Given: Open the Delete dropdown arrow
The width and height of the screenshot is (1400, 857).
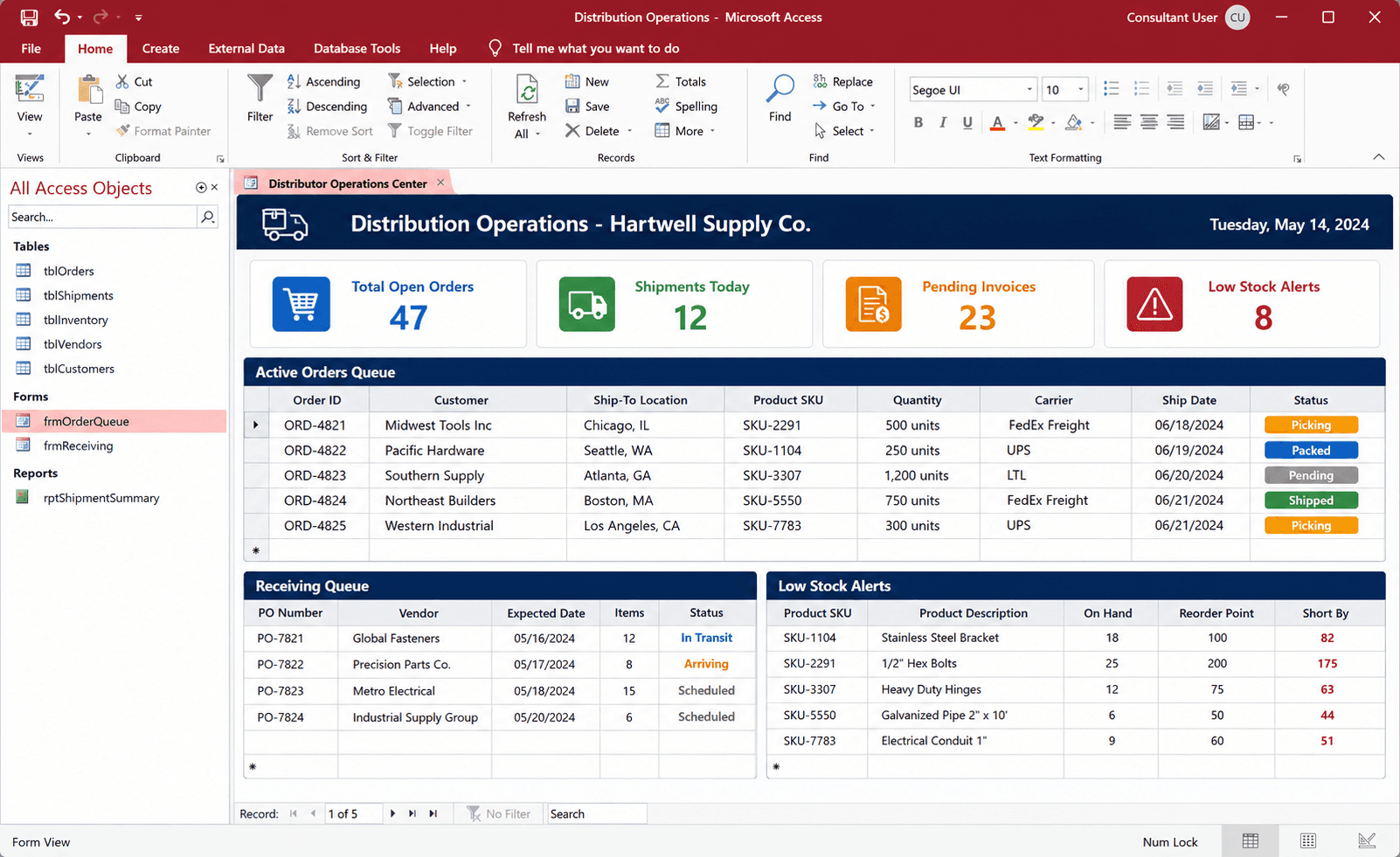Looking at the screenshot, I should [x=629, y=131].
